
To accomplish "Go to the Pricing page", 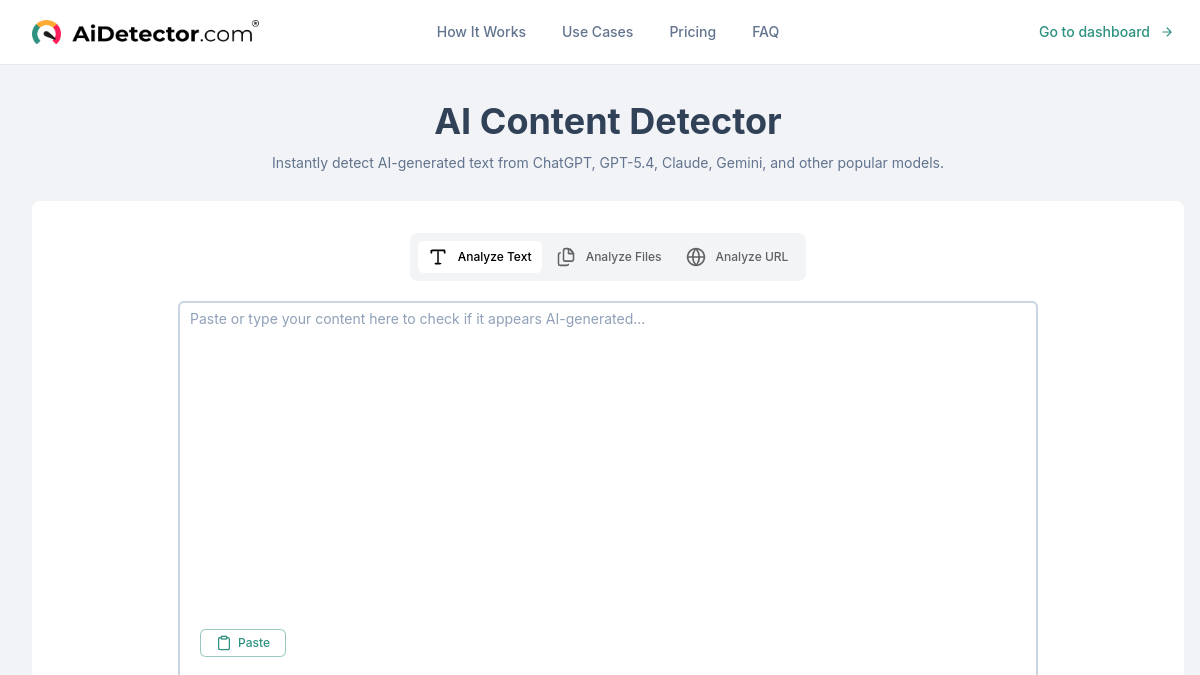I will click(x=692, y=32).
